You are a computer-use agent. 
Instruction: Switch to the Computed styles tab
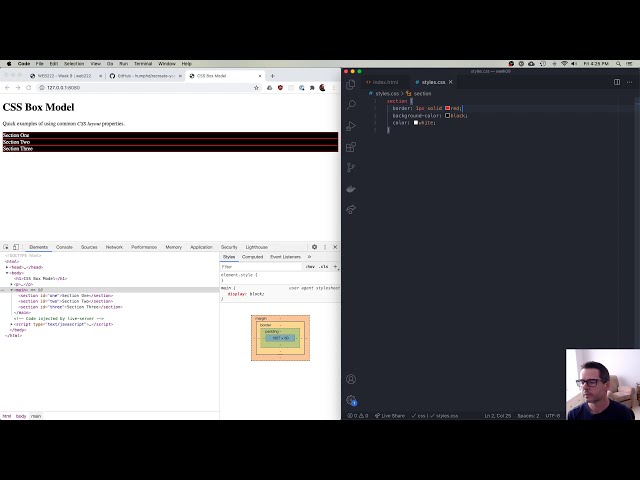point(252,257)
